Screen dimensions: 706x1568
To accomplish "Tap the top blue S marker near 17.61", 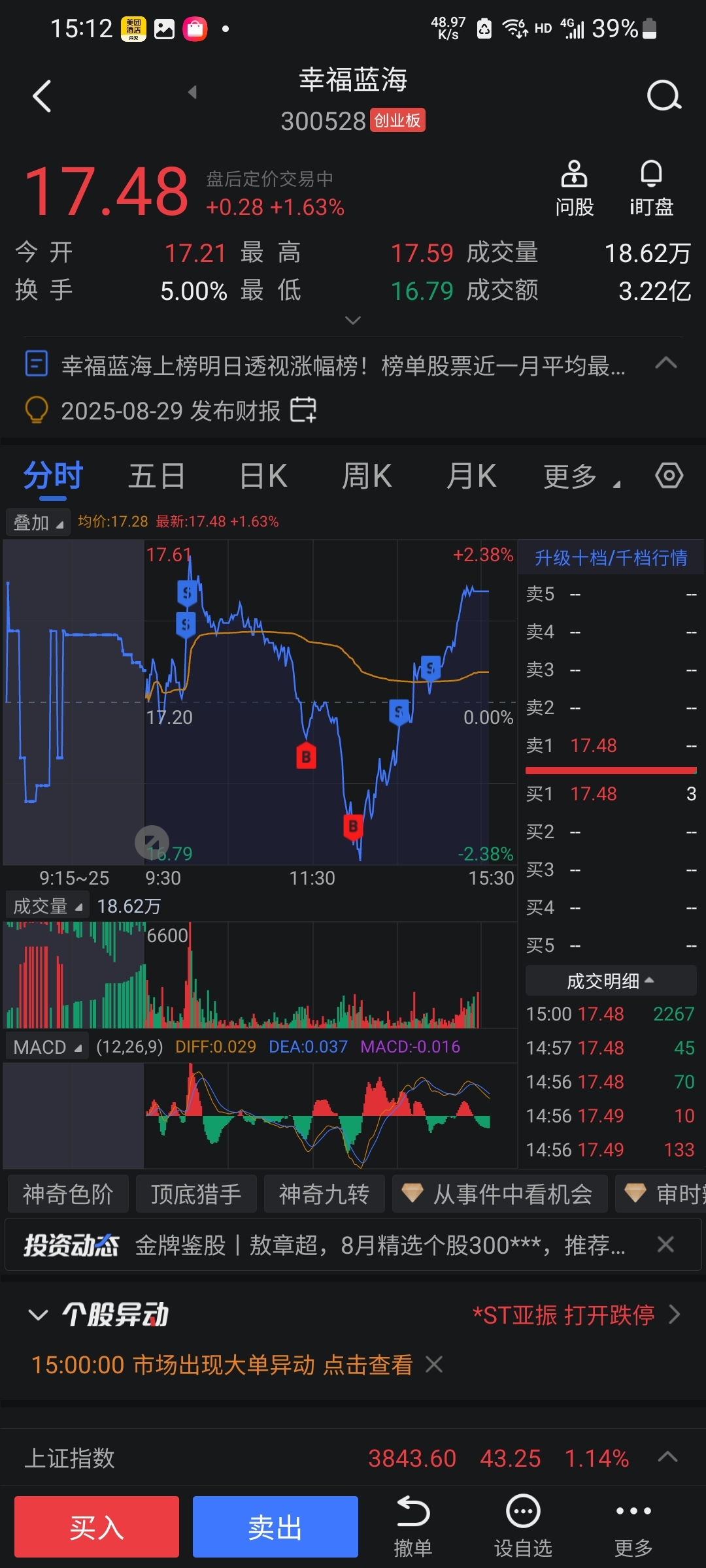I will [x=187, y=593].
